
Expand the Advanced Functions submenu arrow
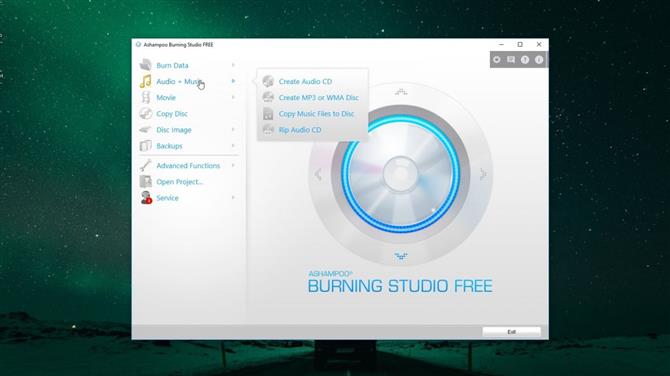(233, 165)
